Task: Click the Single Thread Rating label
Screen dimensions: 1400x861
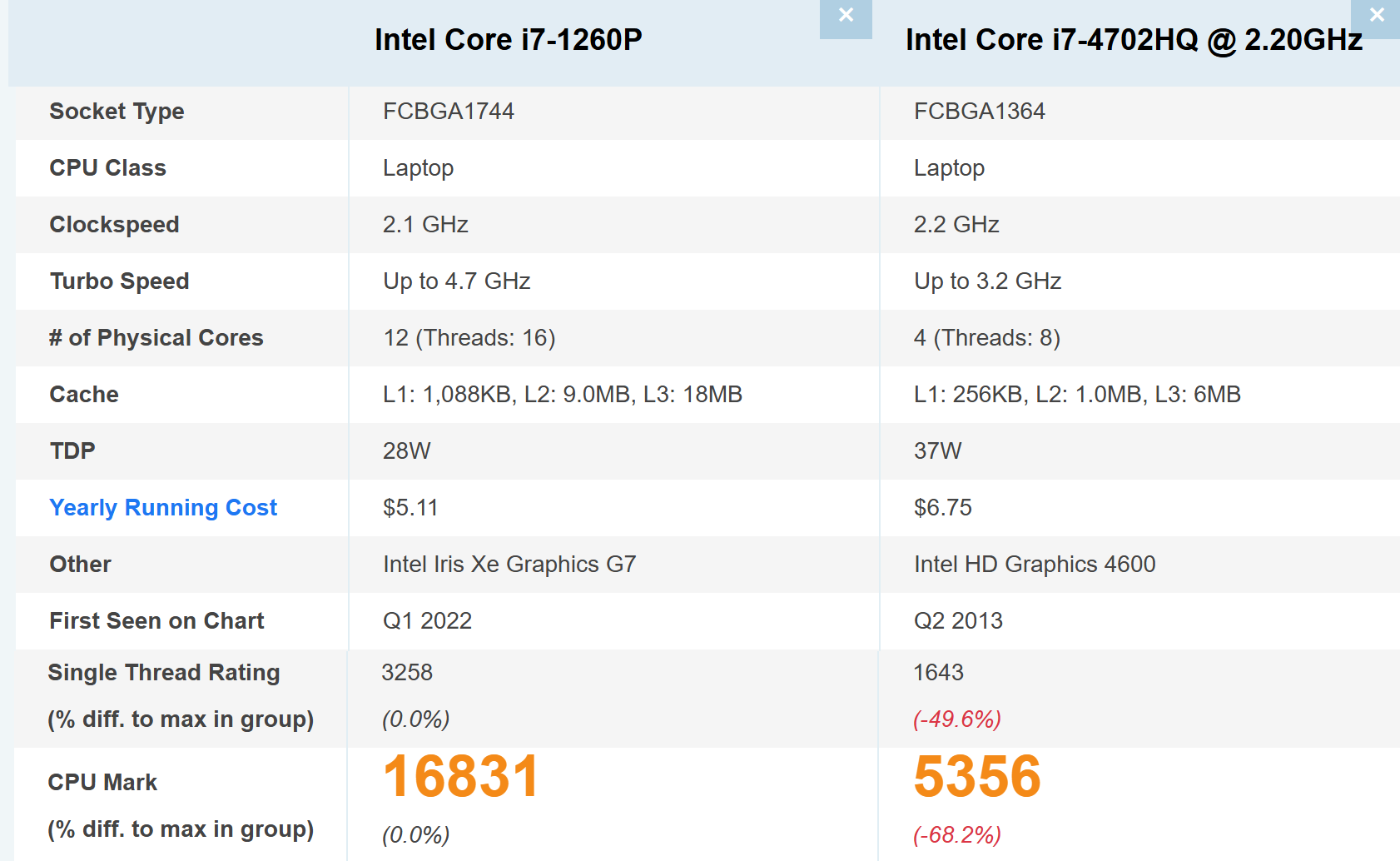Action: pos(164,672)
